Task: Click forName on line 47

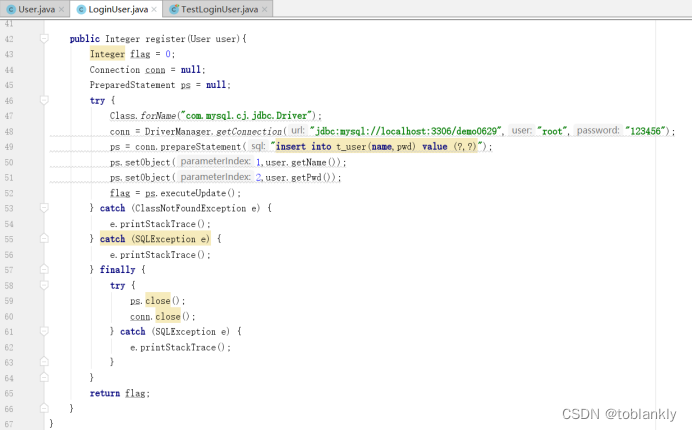Action: click(158, 116)
